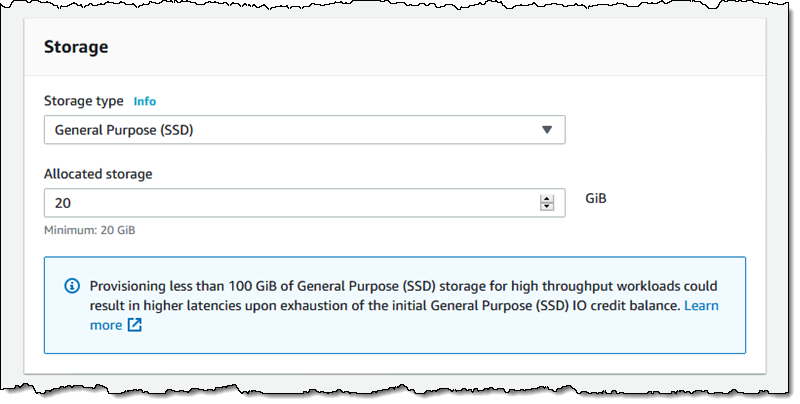Screen dimensions: 800x404
Task: Click the Allocated storage input field
Action: pos(290,203)
